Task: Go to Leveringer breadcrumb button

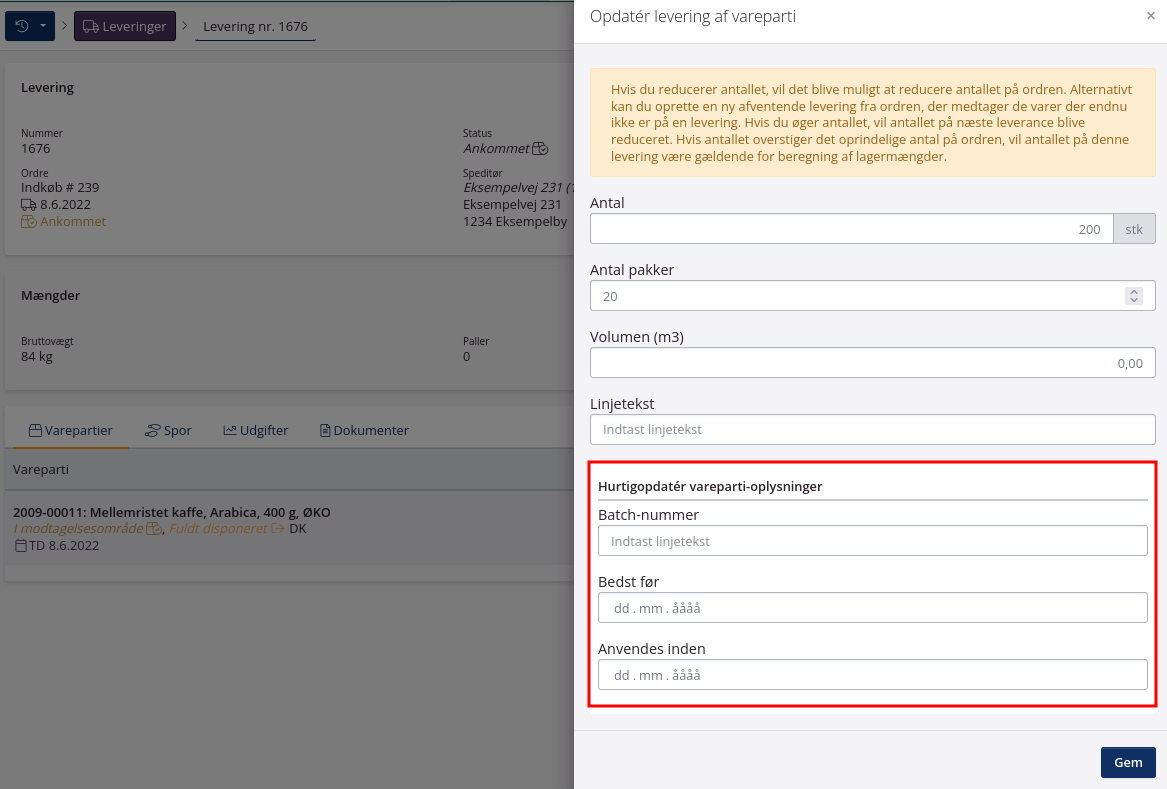Action: pyautogui.click(x=125, y=26)
